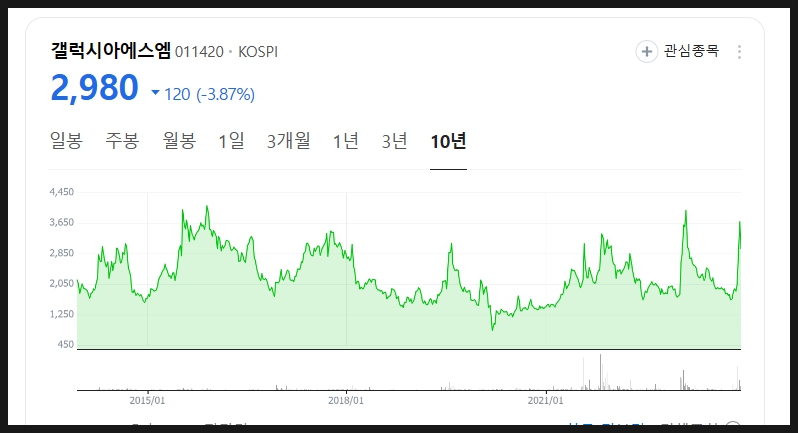798x433 pixels.
Task: Switch to the 월봉 chart tab
Action: 179,141
